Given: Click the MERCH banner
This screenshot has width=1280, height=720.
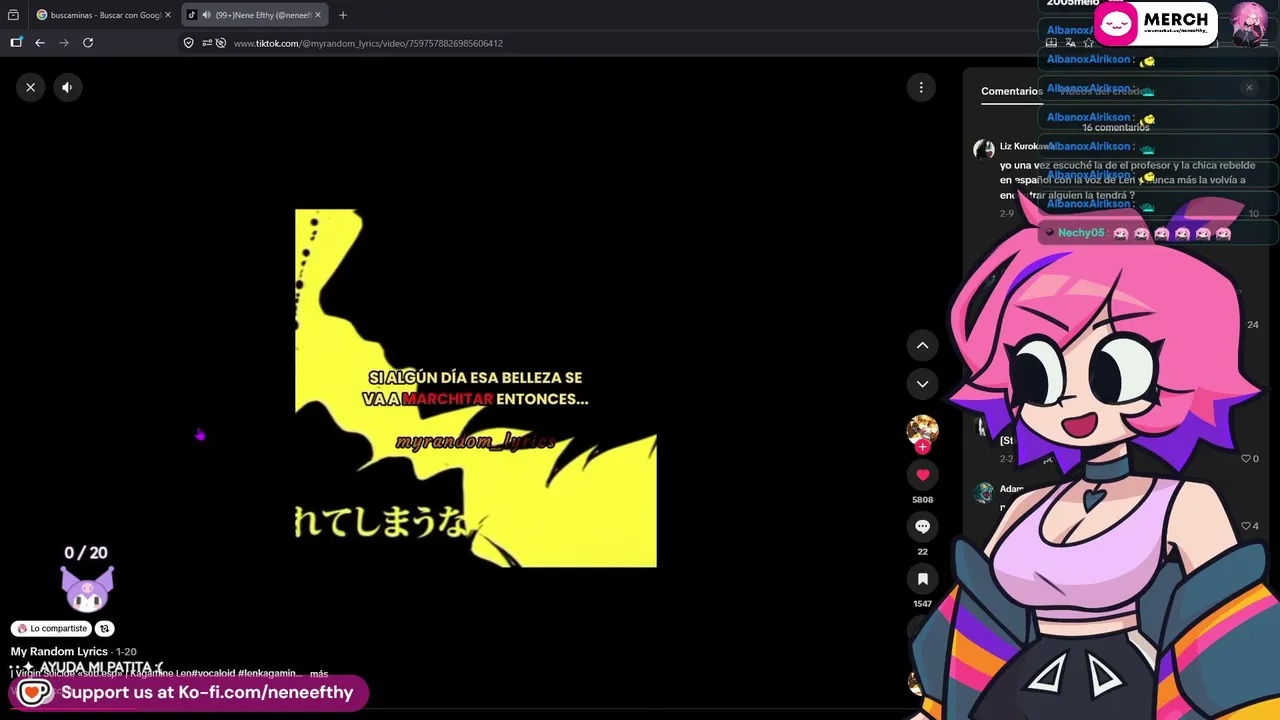Looking at the screenshot, I should coord(1155,24).
